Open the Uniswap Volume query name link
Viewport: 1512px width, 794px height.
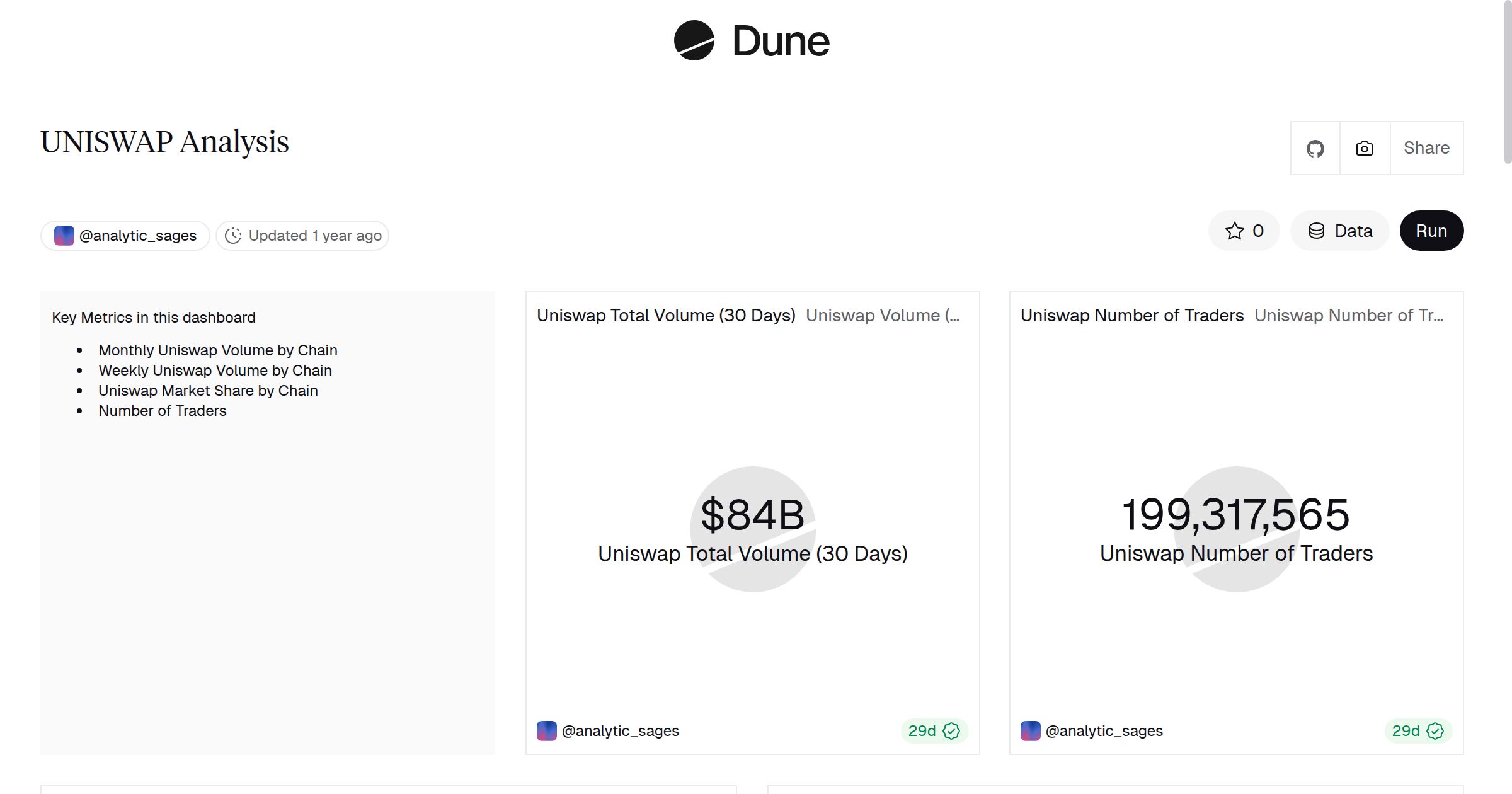tap(882, 316)
